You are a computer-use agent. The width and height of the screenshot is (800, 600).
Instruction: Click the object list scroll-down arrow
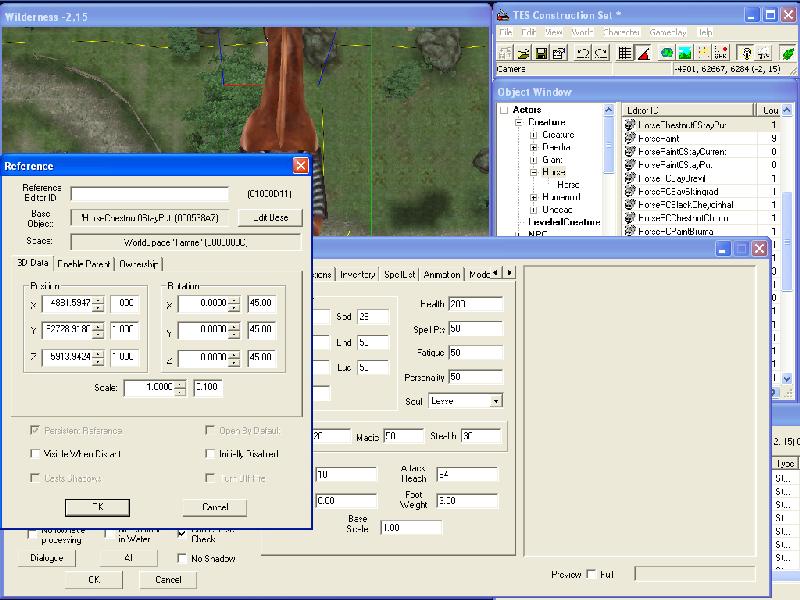coord(787,379)
